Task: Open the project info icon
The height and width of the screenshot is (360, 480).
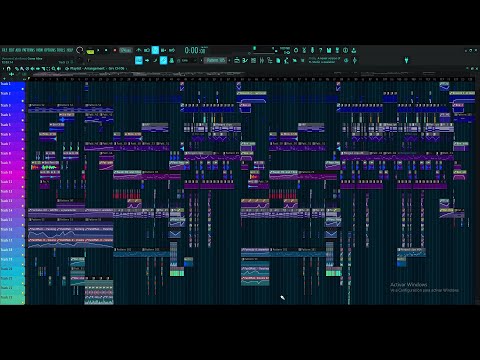Action: pos(345,50)
